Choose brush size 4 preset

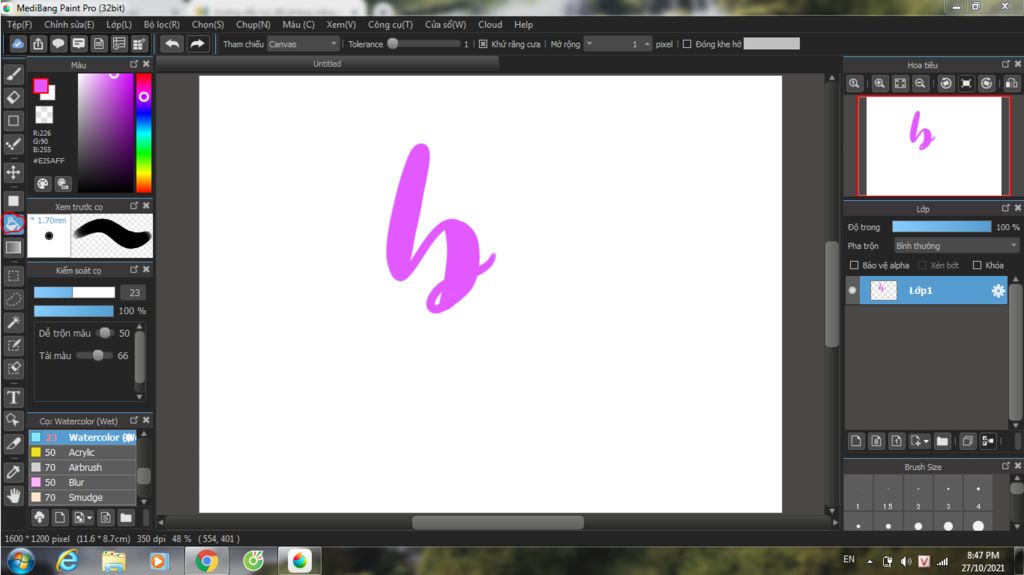(978, 495)
